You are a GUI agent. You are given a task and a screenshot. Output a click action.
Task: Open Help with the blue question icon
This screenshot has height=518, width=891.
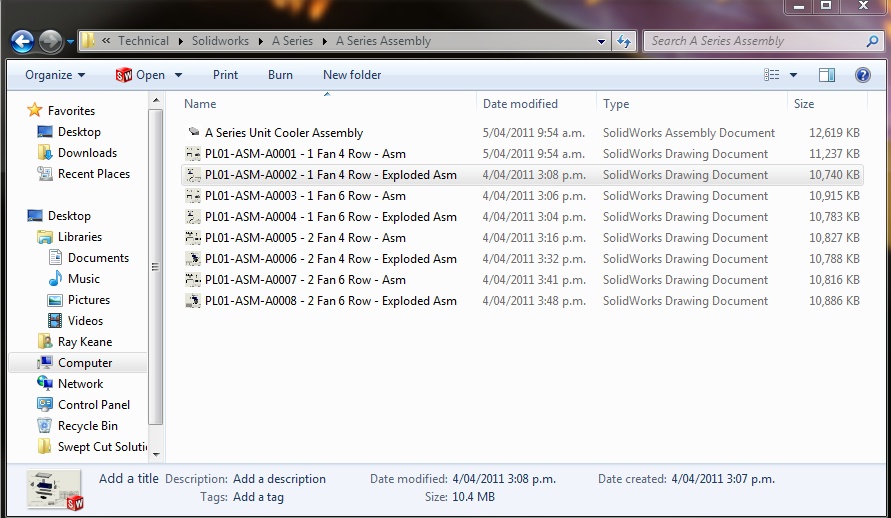863,75
